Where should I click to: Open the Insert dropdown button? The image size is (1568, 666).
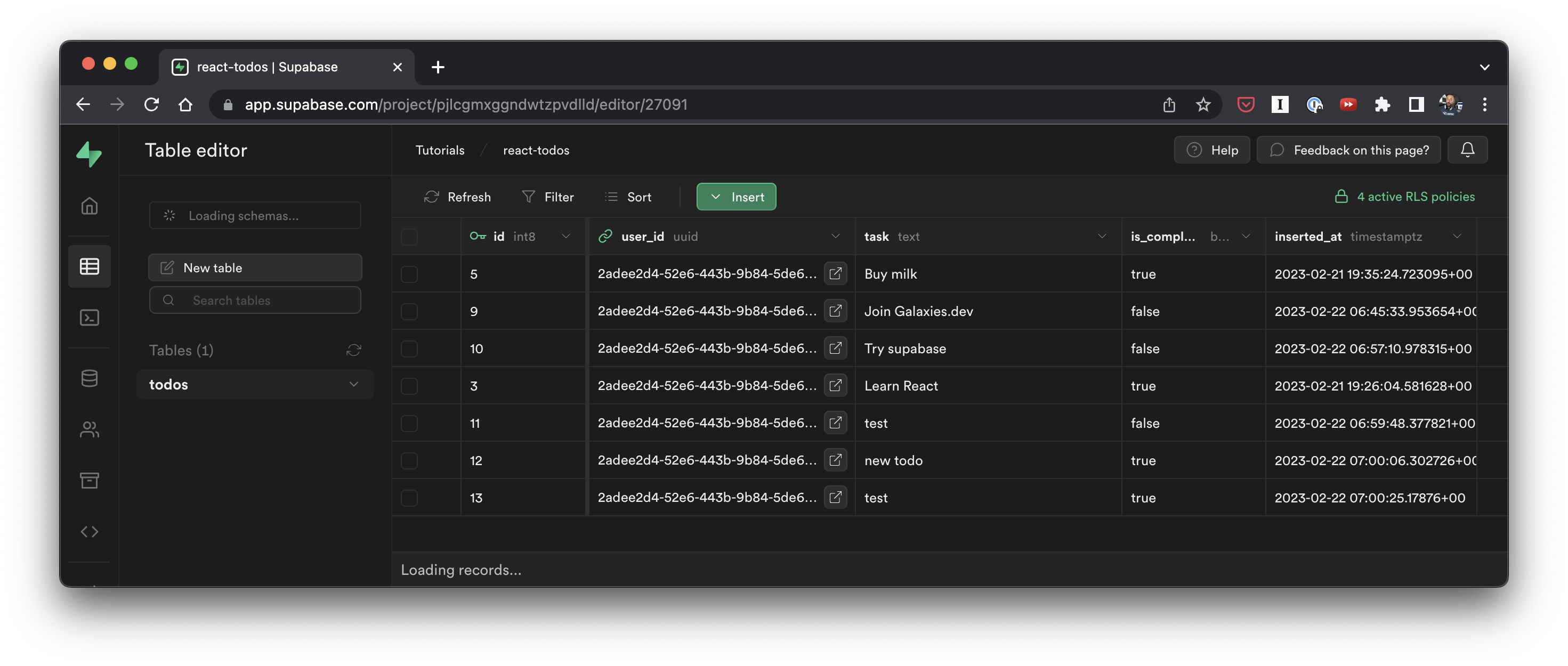click(x=736, y=197)
